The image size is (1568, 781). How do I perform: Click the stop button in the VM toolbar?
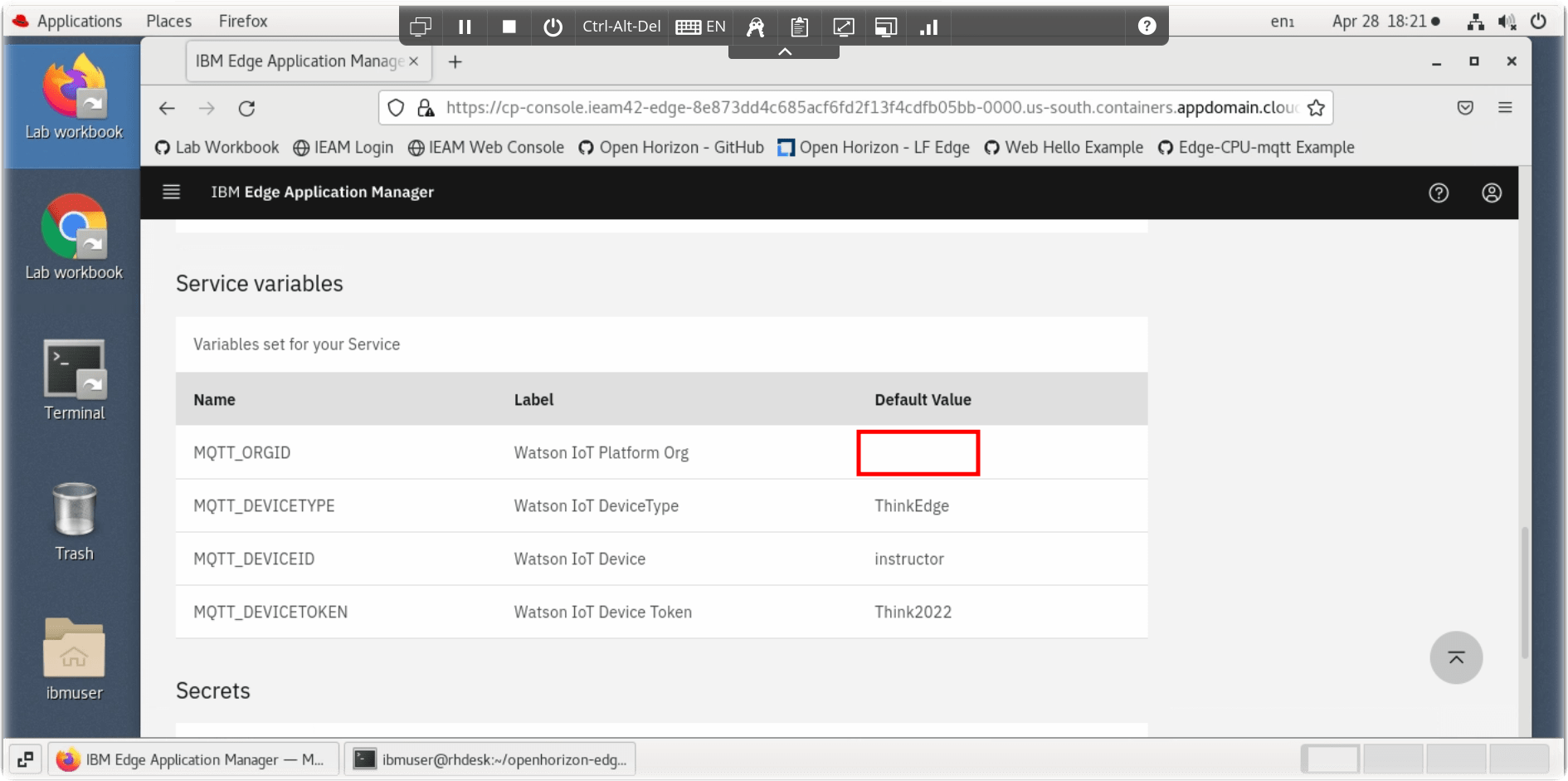509,27
